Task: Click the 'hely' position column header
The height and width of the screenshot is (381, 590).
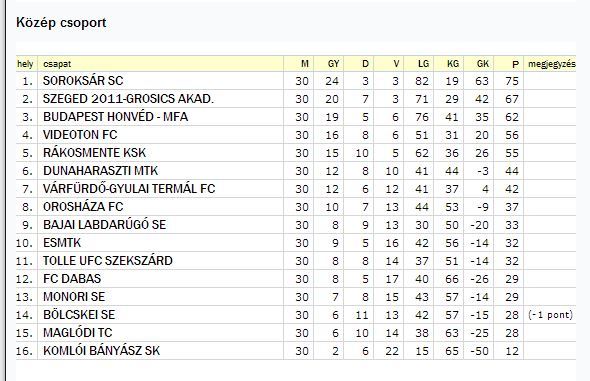Action: click(x=25, y=64)
